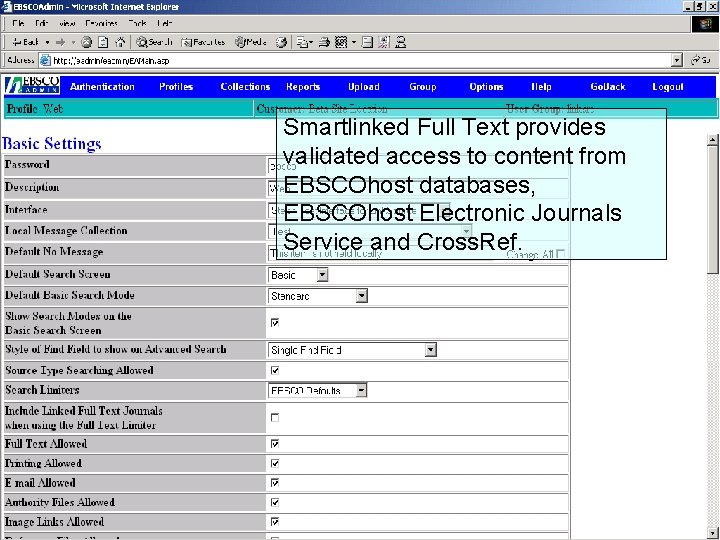Toggle E-mail Allowed checkbox

(275, 483)
